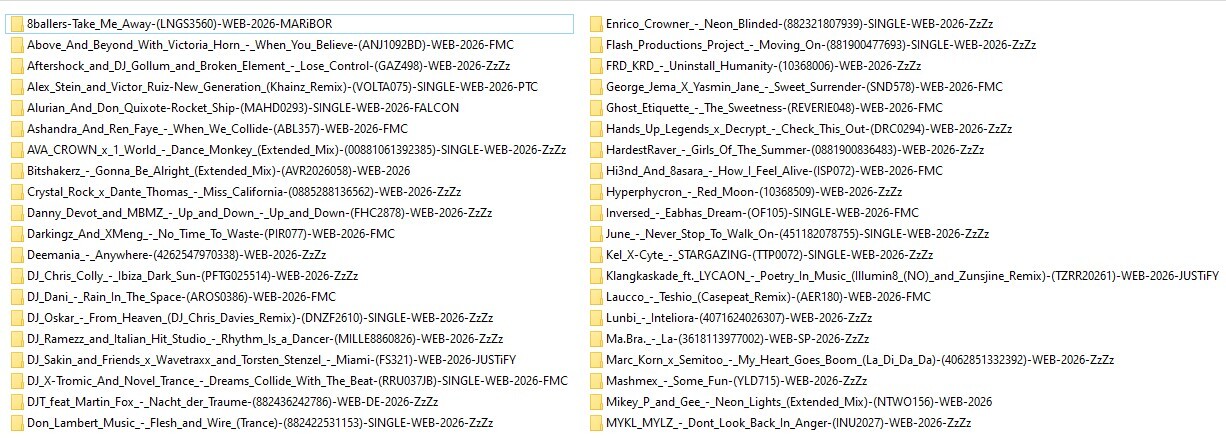Click folder icon for June Never_Stop_To_Walk_On
1226x440 pixels.
[x=595, y=234]
